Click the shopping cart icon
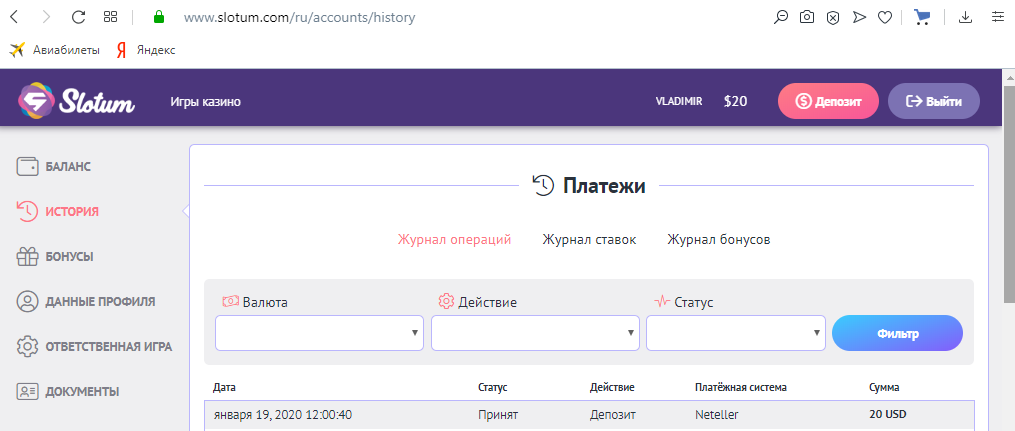 pyautogui.click(x=922, y=17)
